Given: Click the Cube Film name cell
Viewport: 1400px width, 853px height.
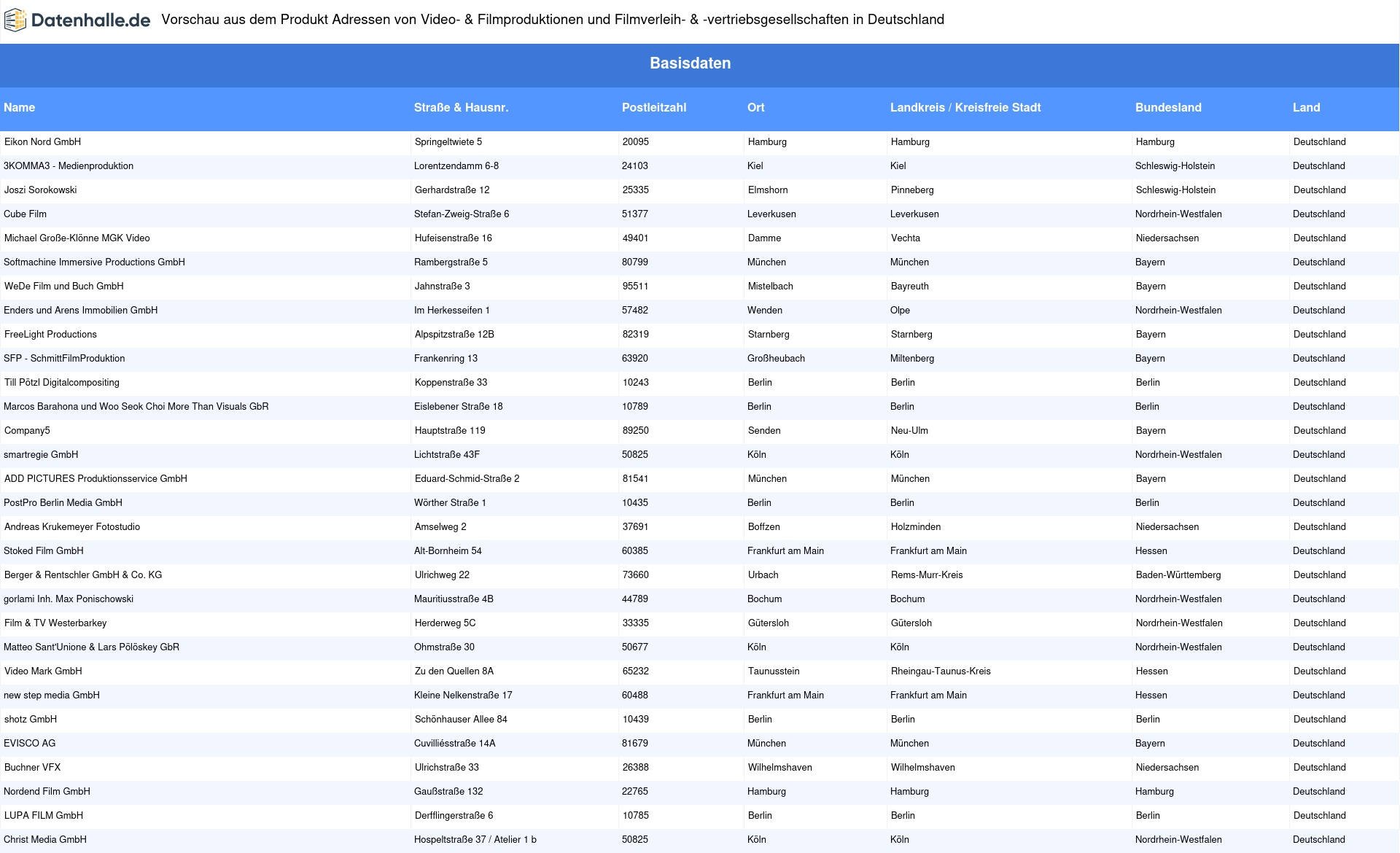Looking at the screenshot, I should [25, 214].
